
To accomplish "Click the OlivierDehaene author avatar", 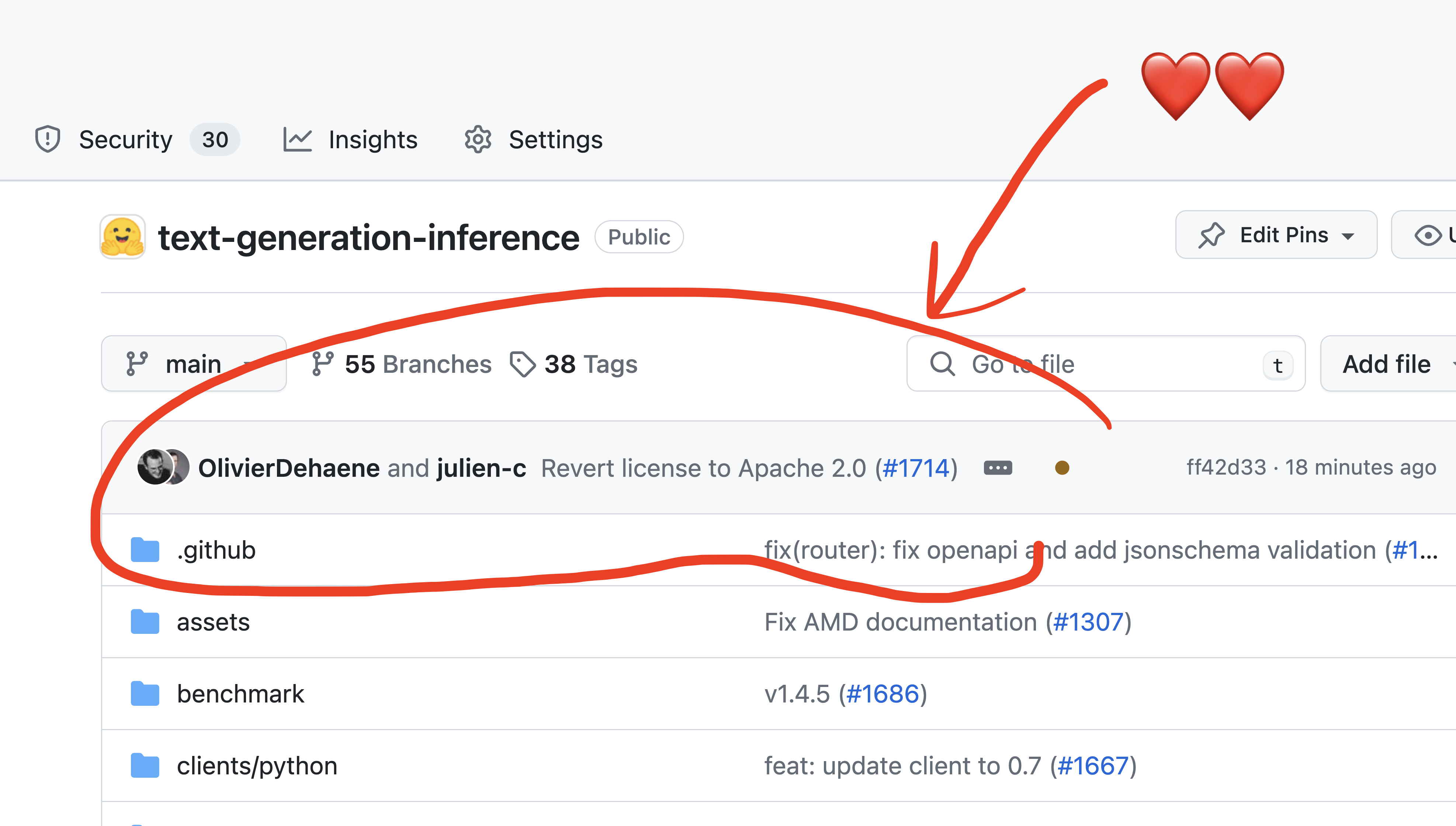I will pos(154,468).
